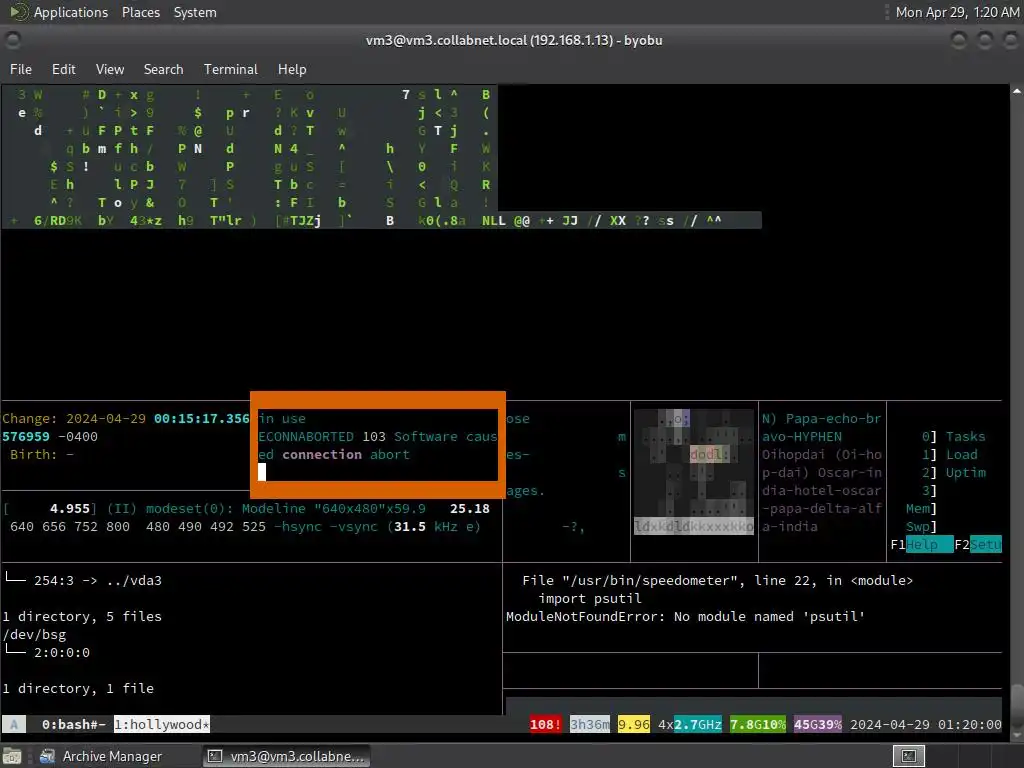Open the Terminal menu
Viewport: 1024px width, 768px height.
231,69
